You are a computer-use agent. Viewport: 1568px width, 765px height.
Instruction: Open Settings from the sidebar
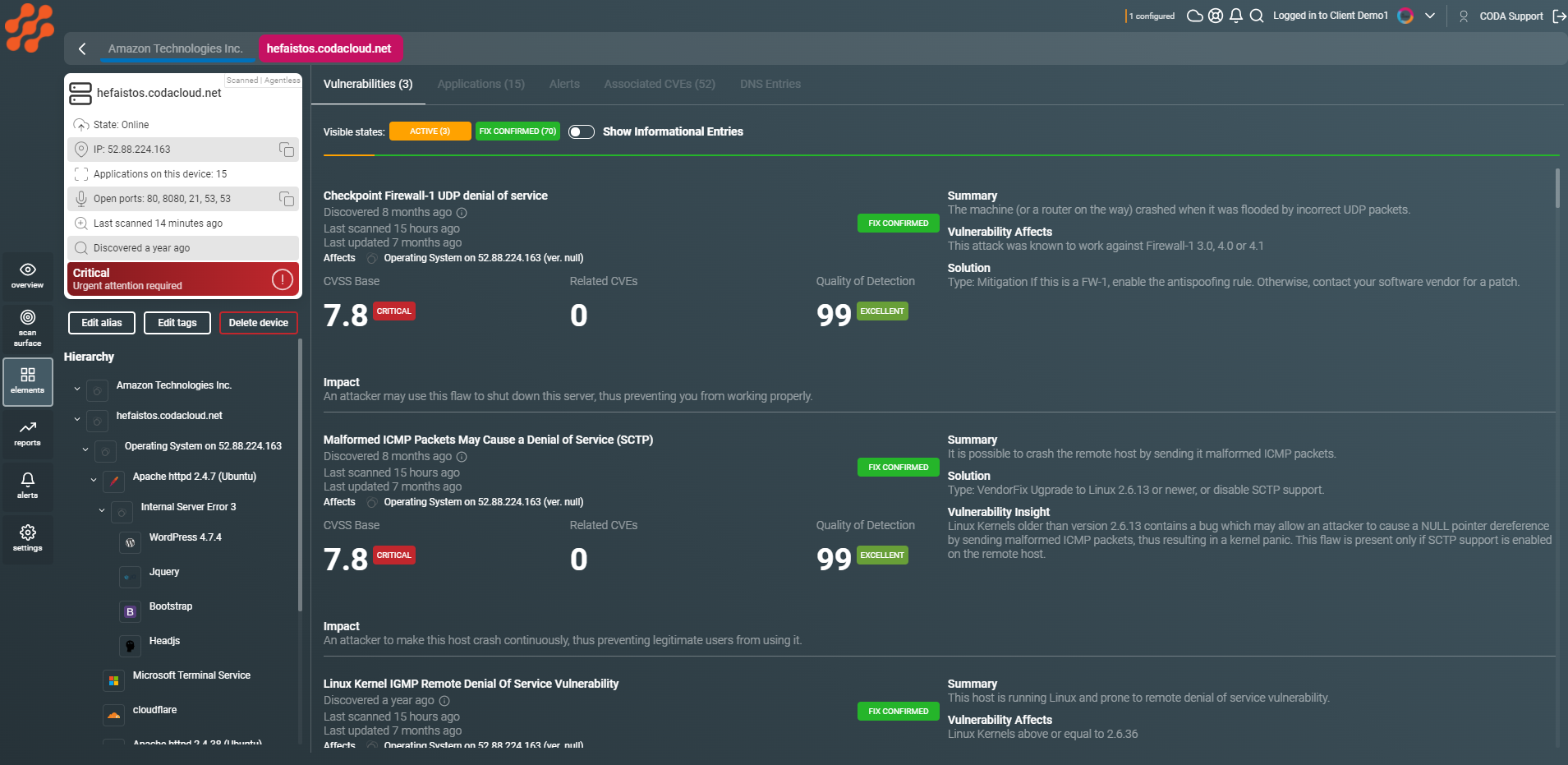coord(27,538)
